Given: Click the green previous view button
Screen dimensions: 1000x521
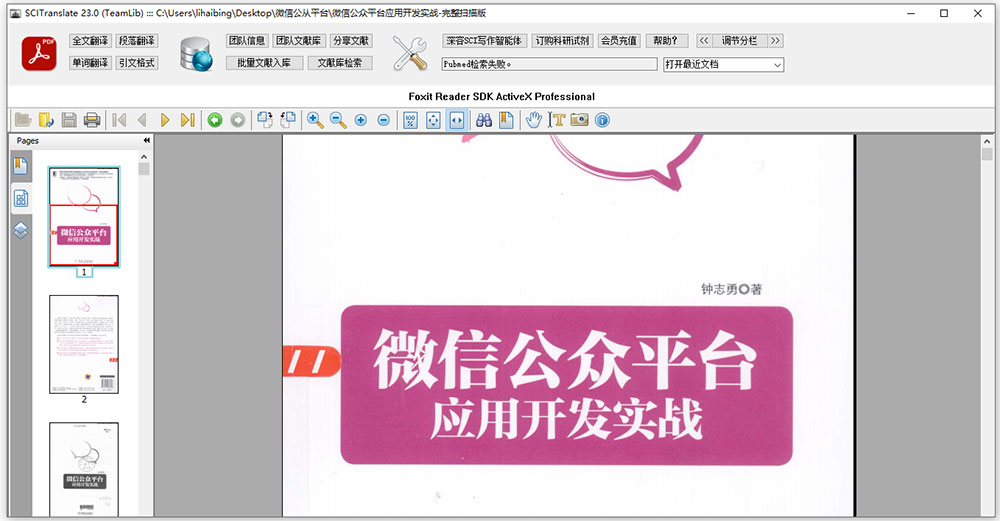Looking at the screenshot, I should pos(215,120).
